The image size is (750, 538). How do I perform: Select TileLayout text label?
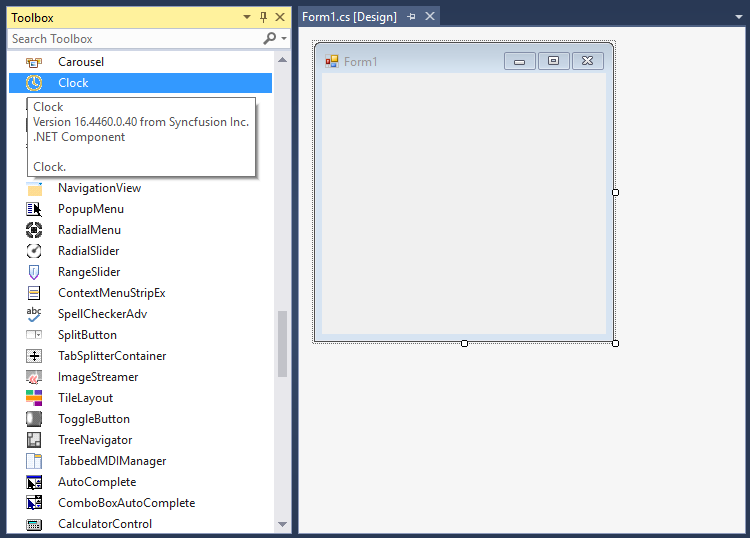(x=85, y=398)
